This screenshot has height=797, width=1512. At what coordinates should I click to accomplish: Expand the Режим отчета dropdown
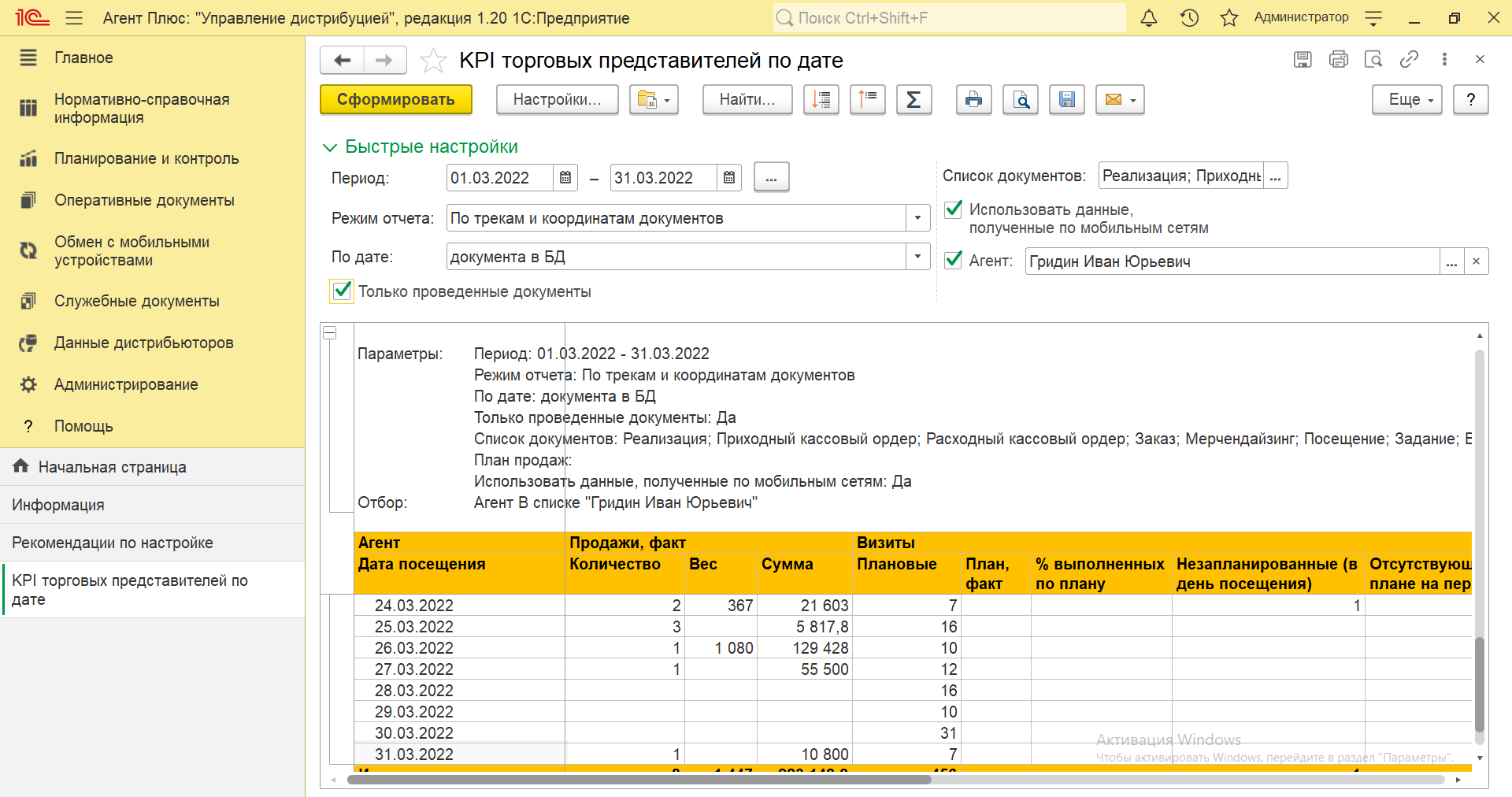coord(917,218)
